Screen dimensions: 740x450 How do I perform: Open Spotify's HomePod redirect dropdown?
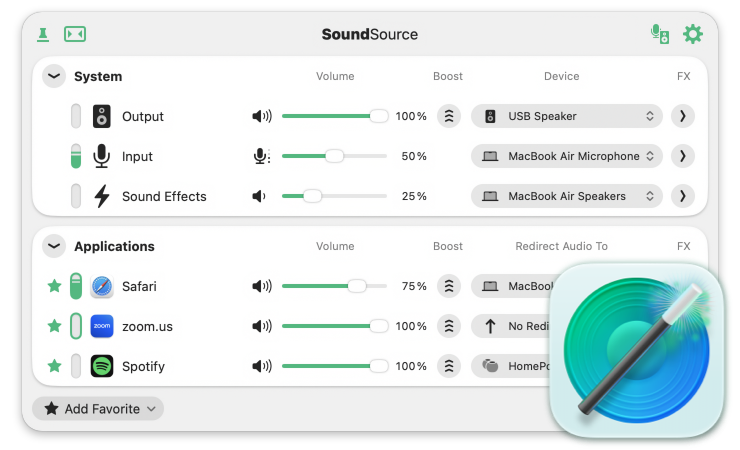512,366
